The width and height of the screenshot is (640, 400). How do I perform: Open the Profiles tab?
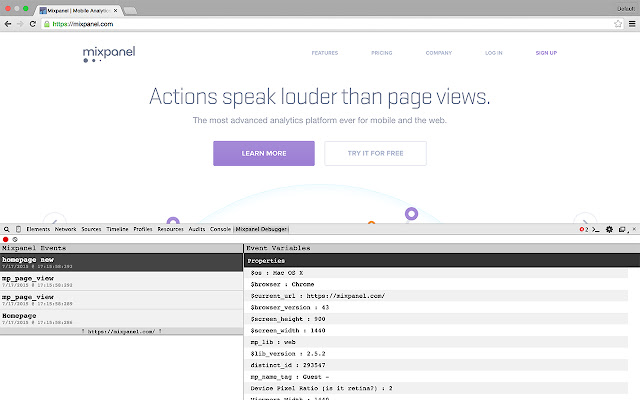point(143,229)
